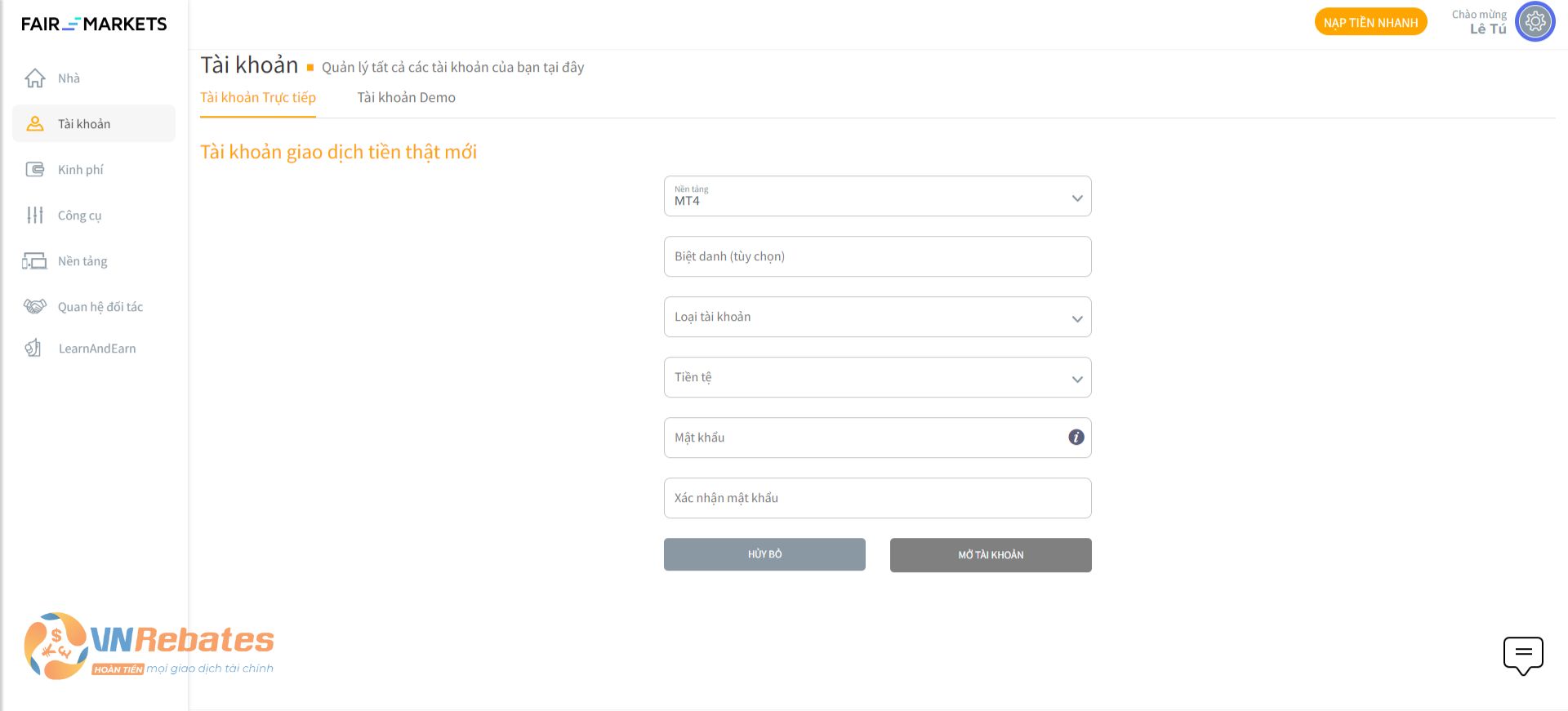Viewport: 1568px width, 711px height.
Task: Open Quan hệ đối tác handshake icon
Action: (35, 306)
